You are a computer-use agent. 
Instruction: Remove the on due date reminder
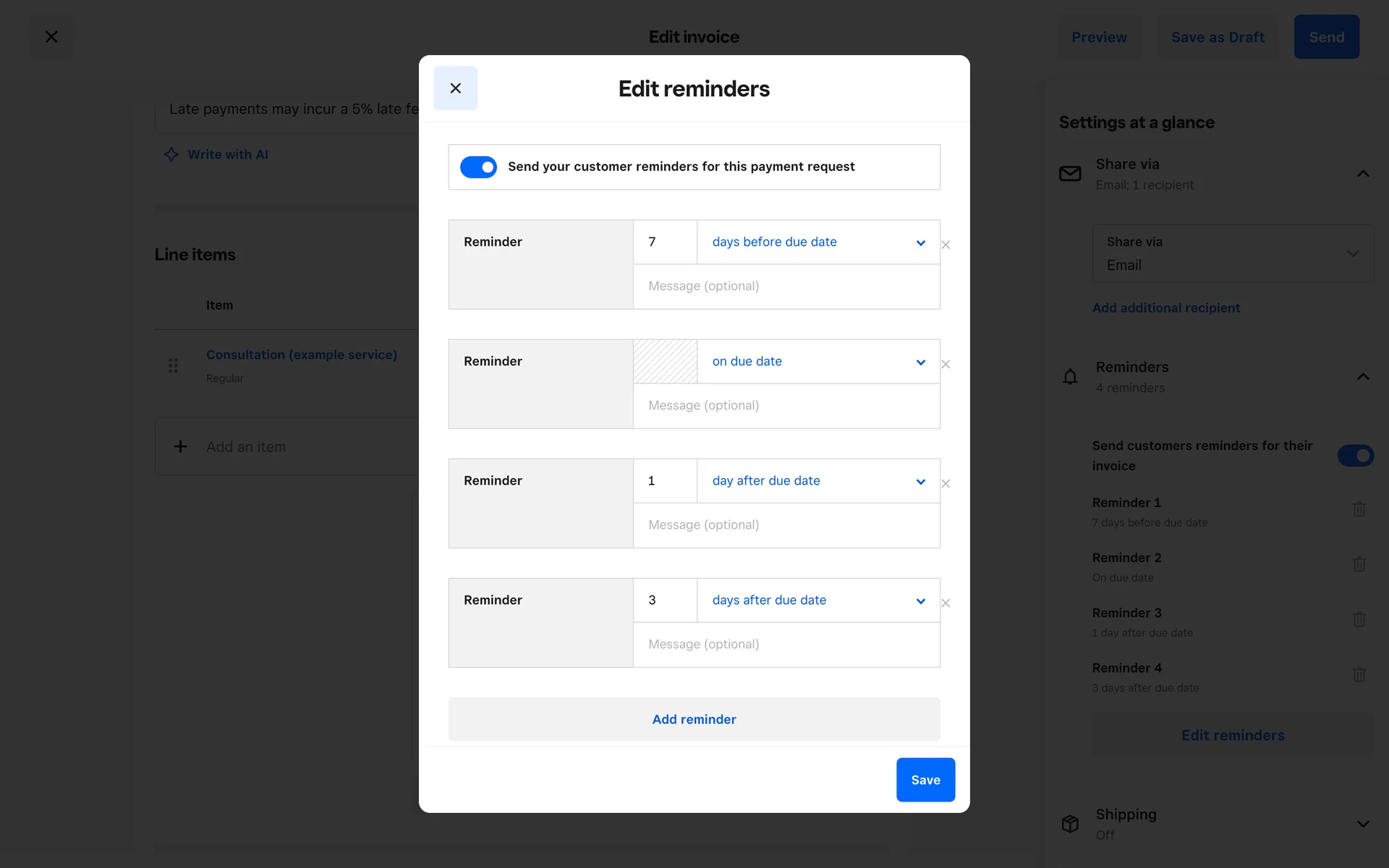pos(946,364)
